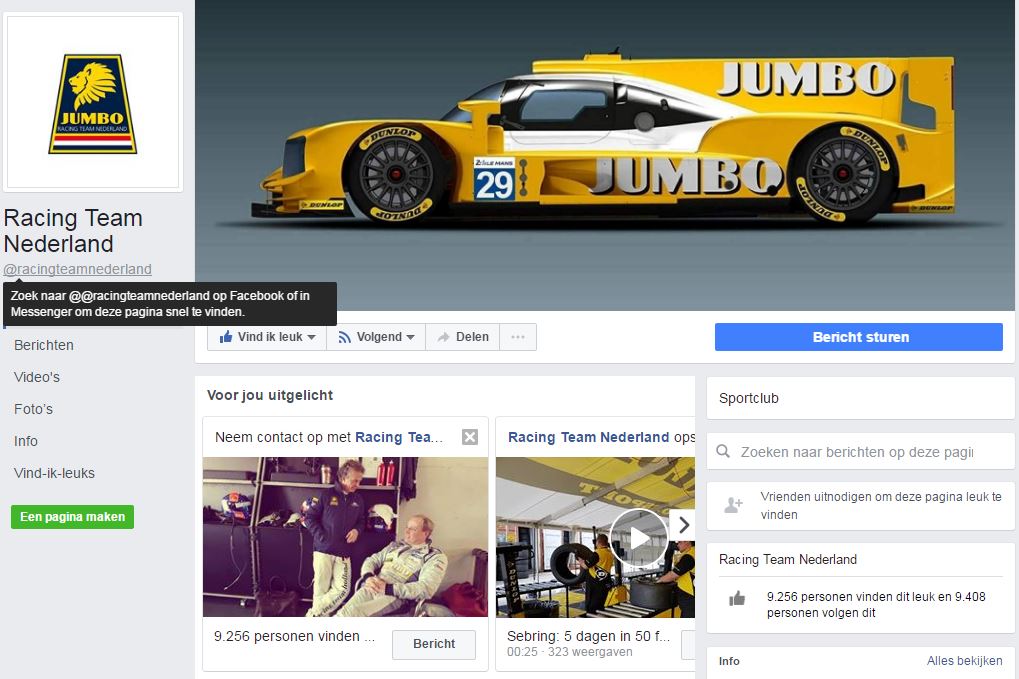This screenshot has width=1019, height=679.
Task: Click next arrow on featured carousel
Action: [x=683, y=524]
